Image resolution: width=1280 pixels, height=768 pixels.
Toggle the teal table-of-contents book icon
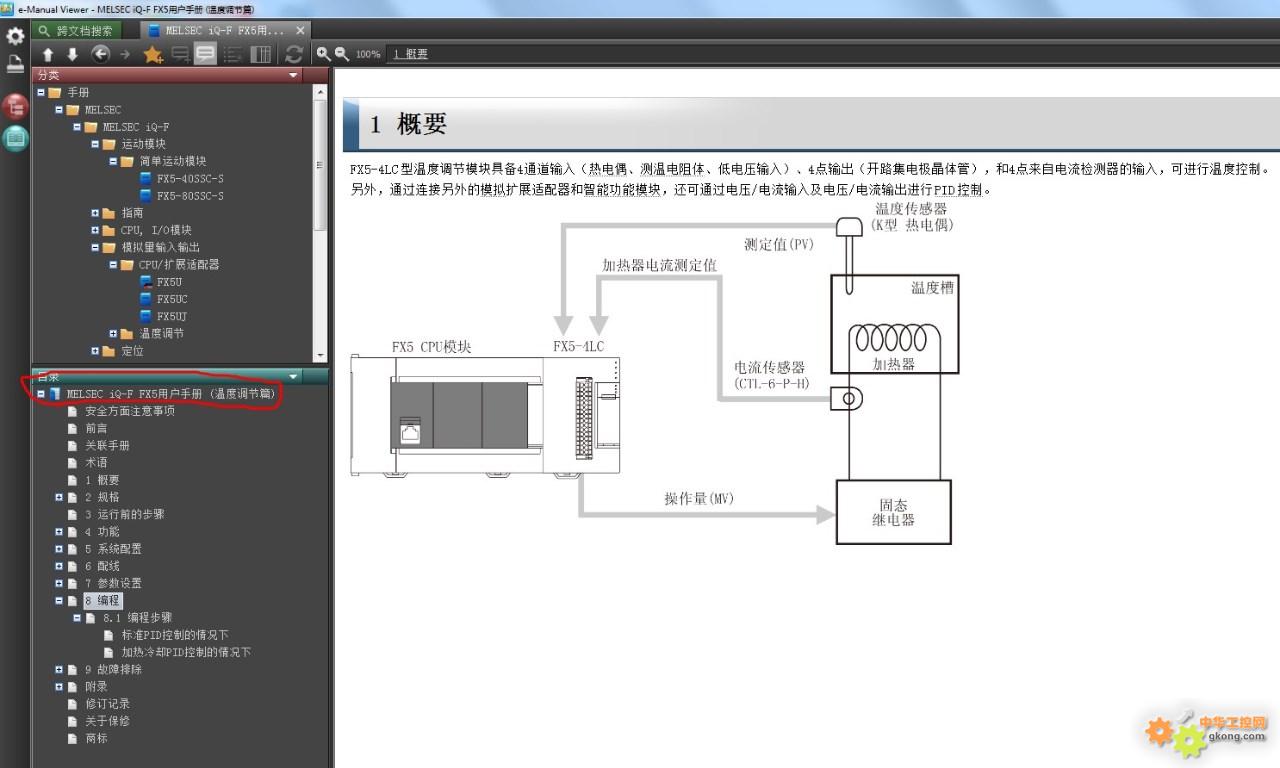click(x=15, y=138)
